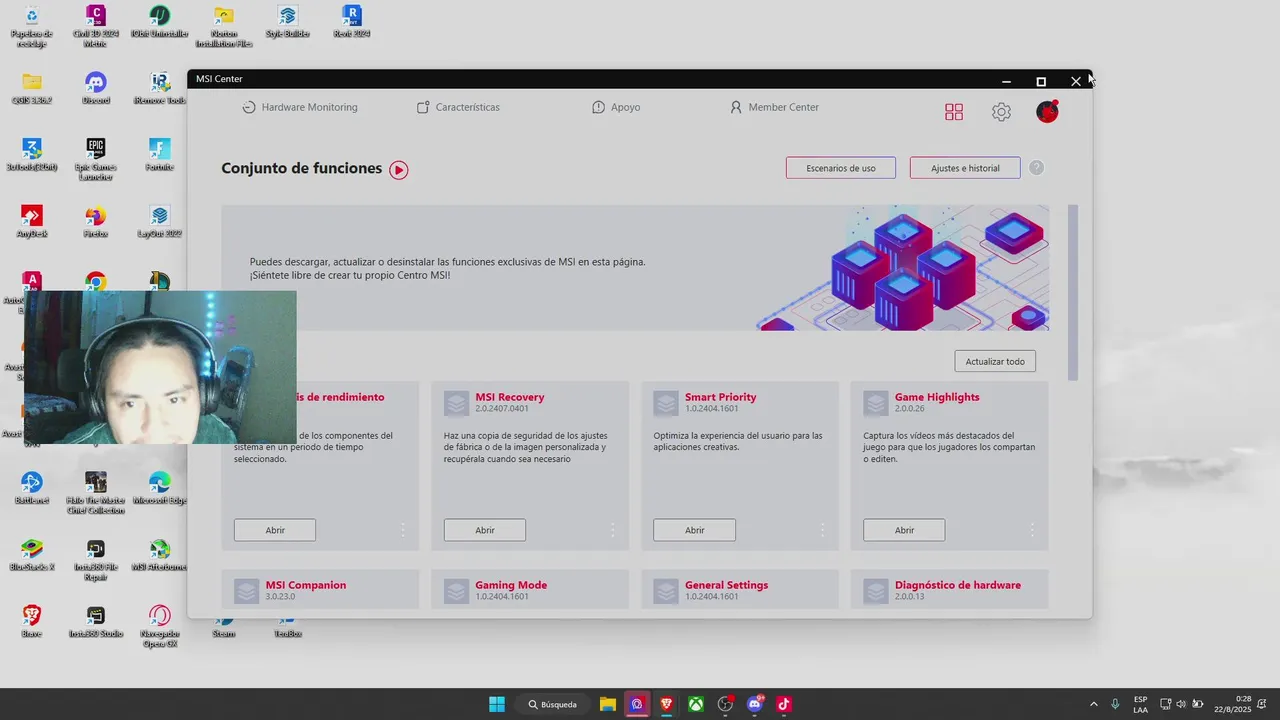The image size is (1280, 720).
Task: Open the Member Center tab
Action: (774, 107)
